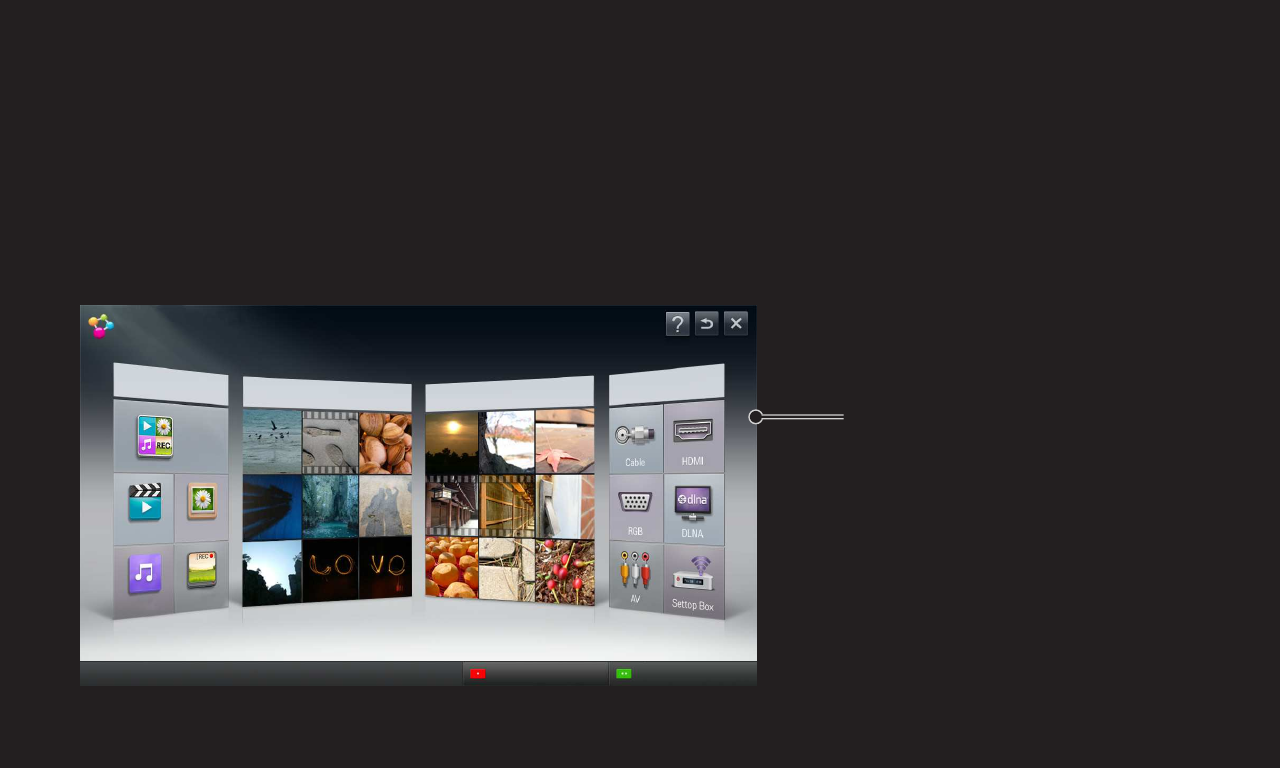Click the question mark help button
Screen dimensions: 1280x768
(x=677, y=324)
